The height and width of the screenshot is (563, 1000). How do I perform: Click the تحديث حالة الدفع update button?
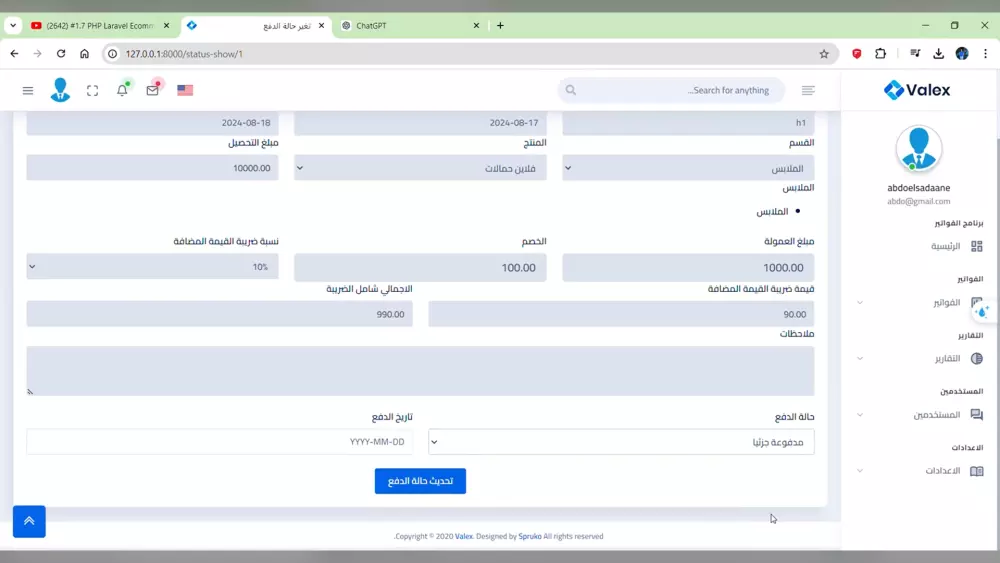420,481
